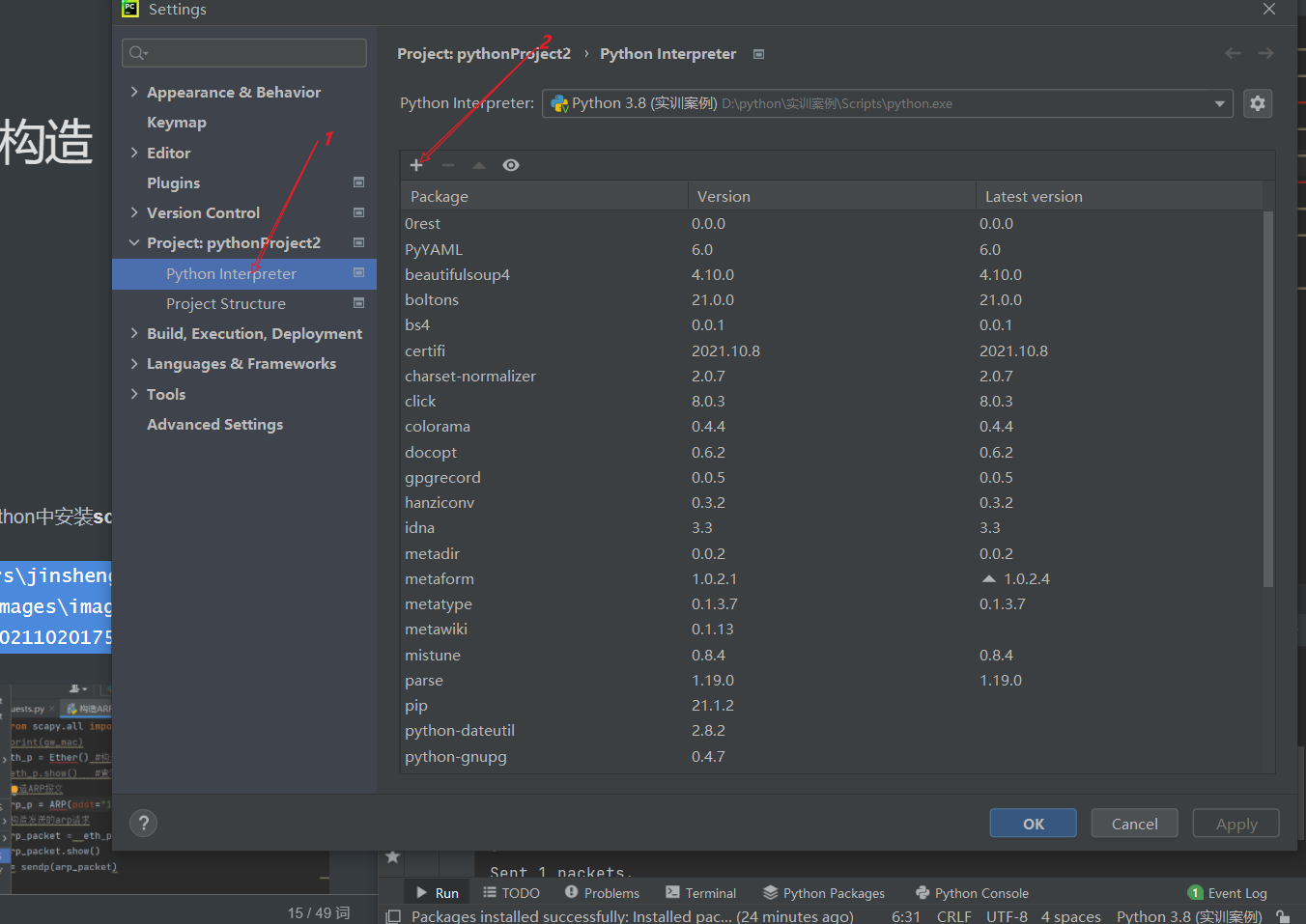Select the Python Interpreter tree item
This screenshot has height=924, width=1306.
[244, 273]
